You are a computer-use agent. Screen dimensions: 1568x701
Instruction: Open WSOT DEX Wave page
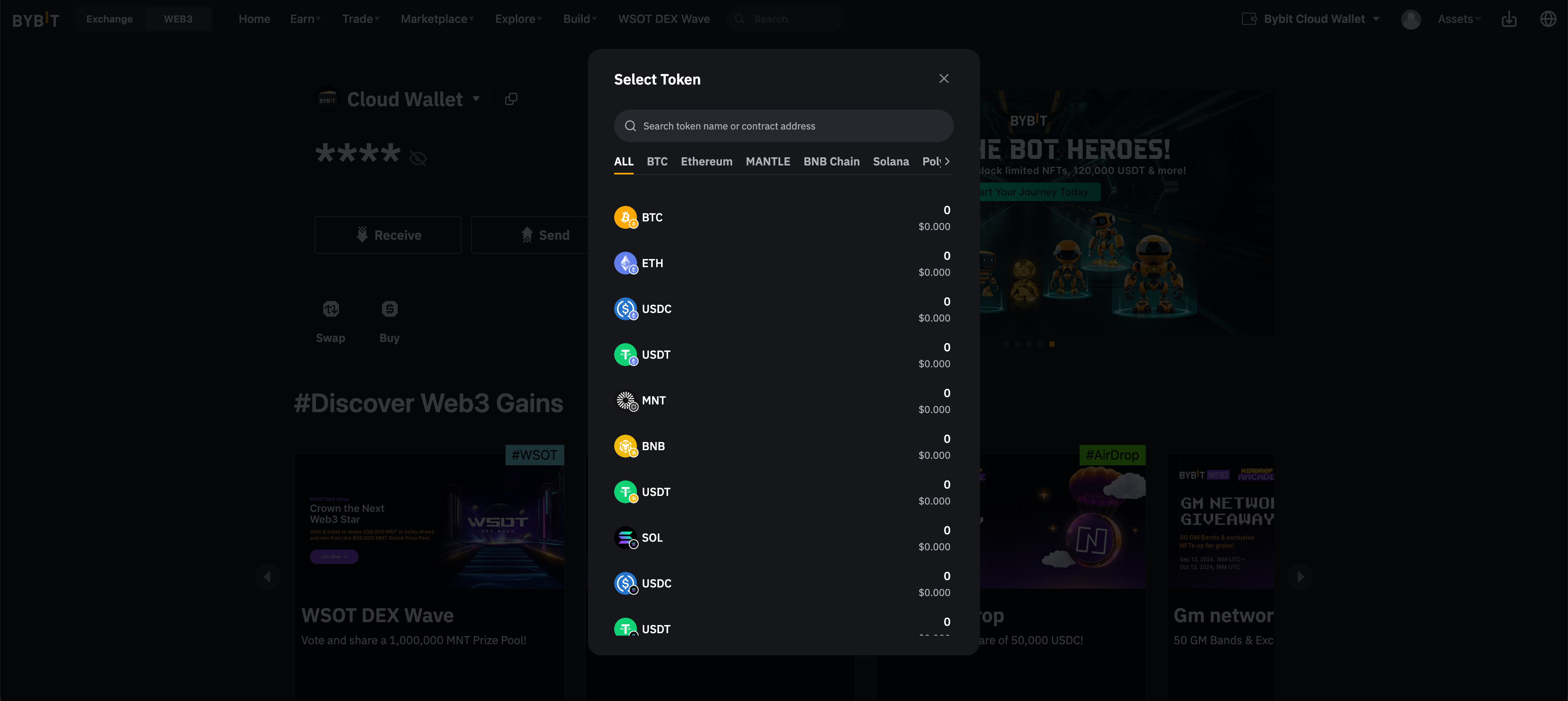click(x=664, y=19)
